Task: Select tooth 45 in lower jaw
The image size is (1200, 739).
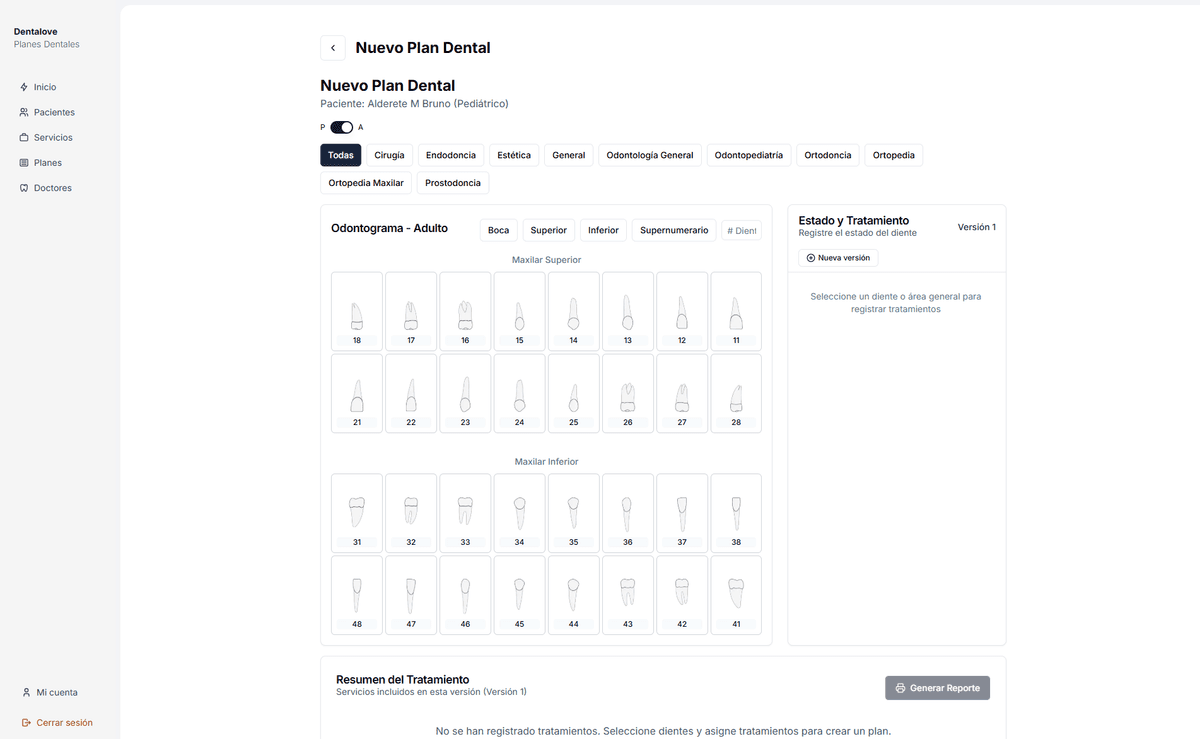Action: click(x=519, y=595)
